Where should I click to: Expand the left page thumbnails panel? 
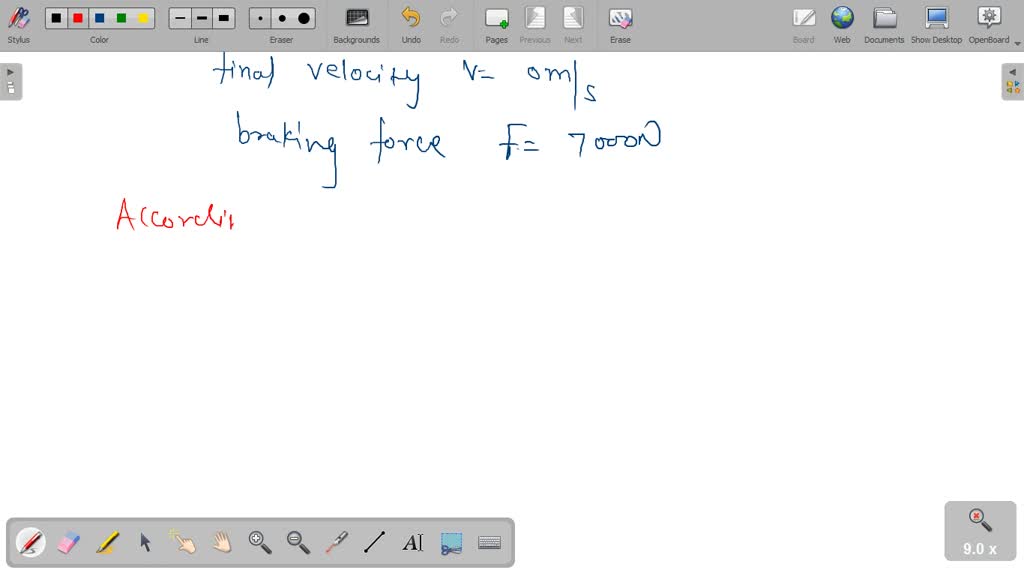[x=11, y=81]
